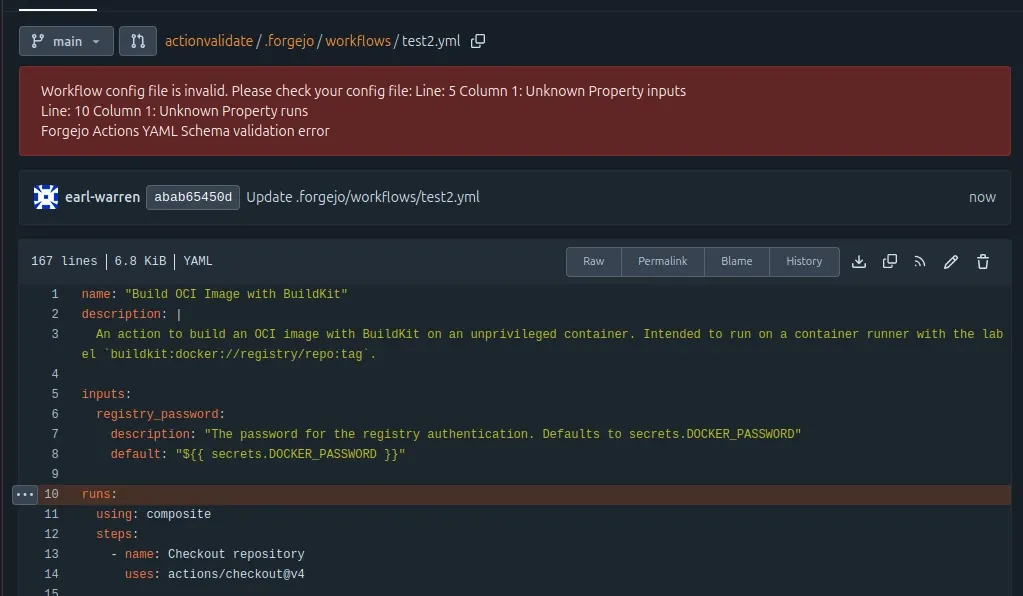
Task: Open the RSS feed for this file
Action: point(920,261)
